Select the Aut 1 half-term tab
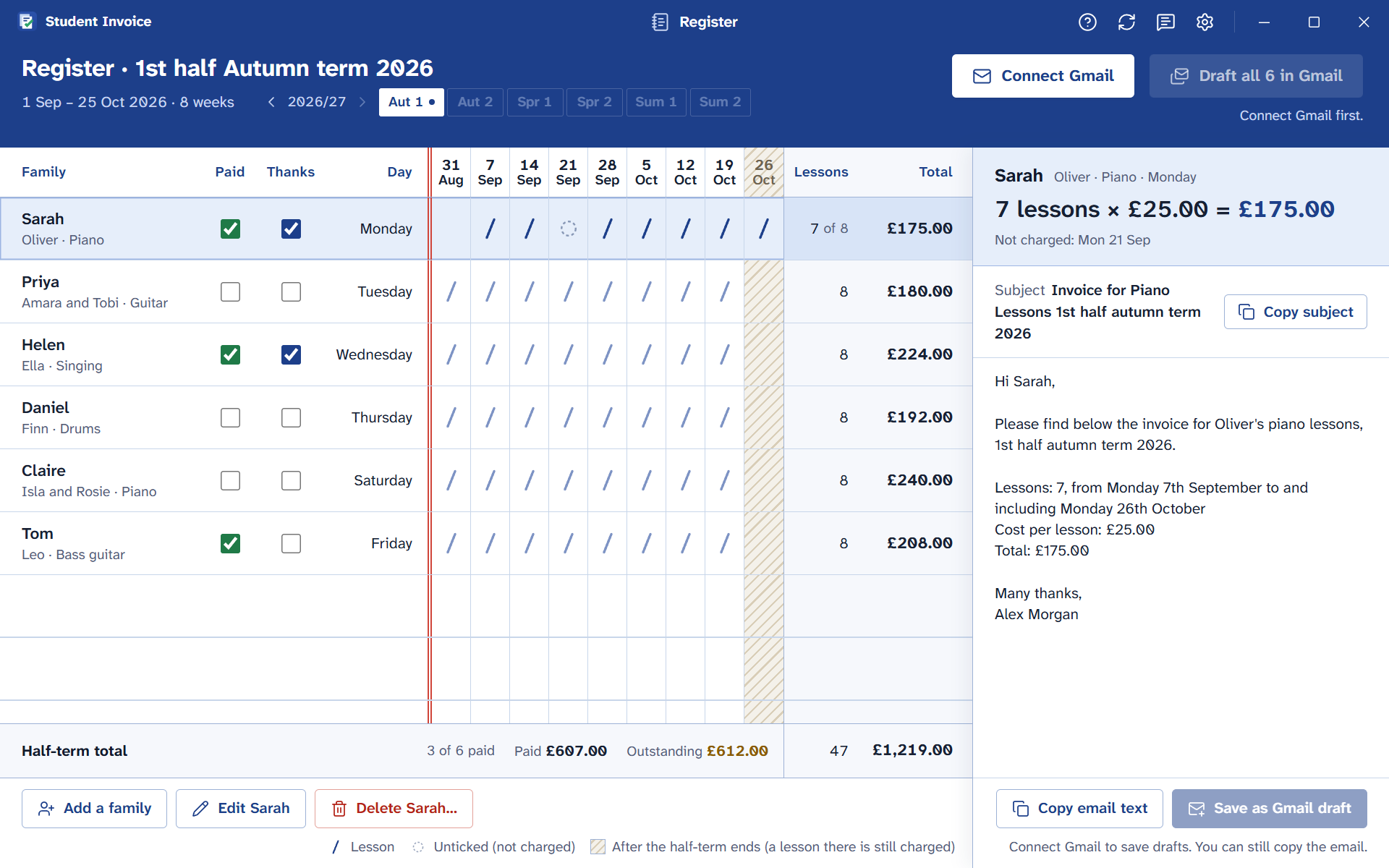Viewport: 1389px width, 868px height. coord(411,102)
